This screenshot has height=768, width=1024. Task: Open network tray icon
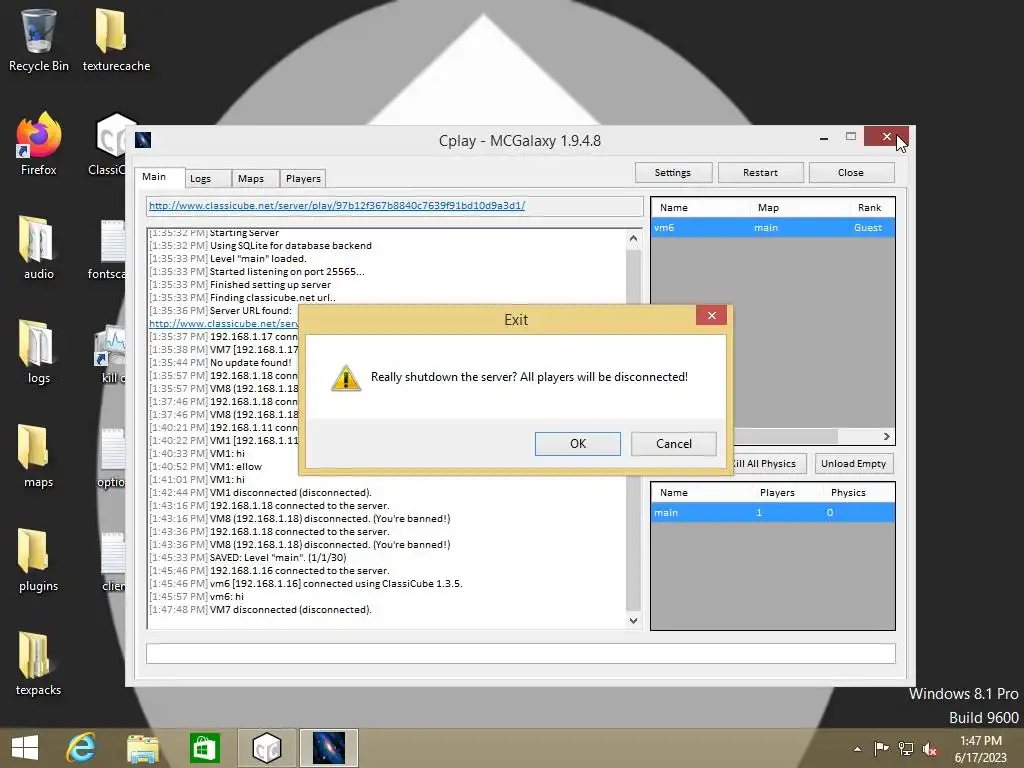click(906, 749)
